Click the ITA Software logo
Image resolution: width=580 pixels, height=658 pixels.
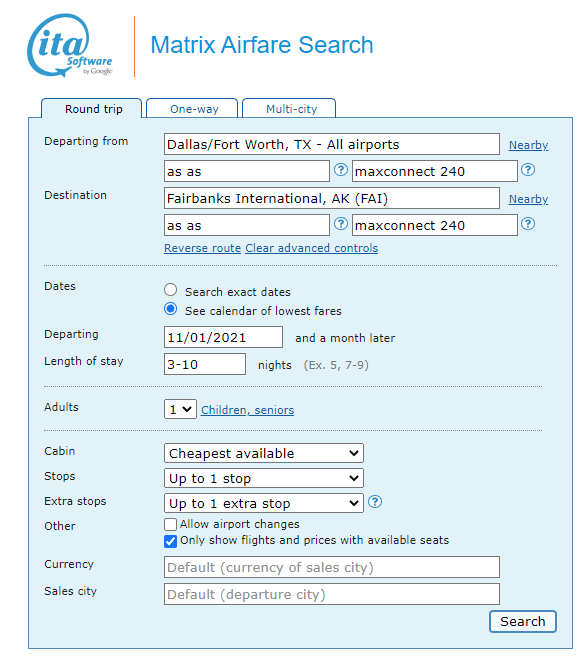(70, 45)
